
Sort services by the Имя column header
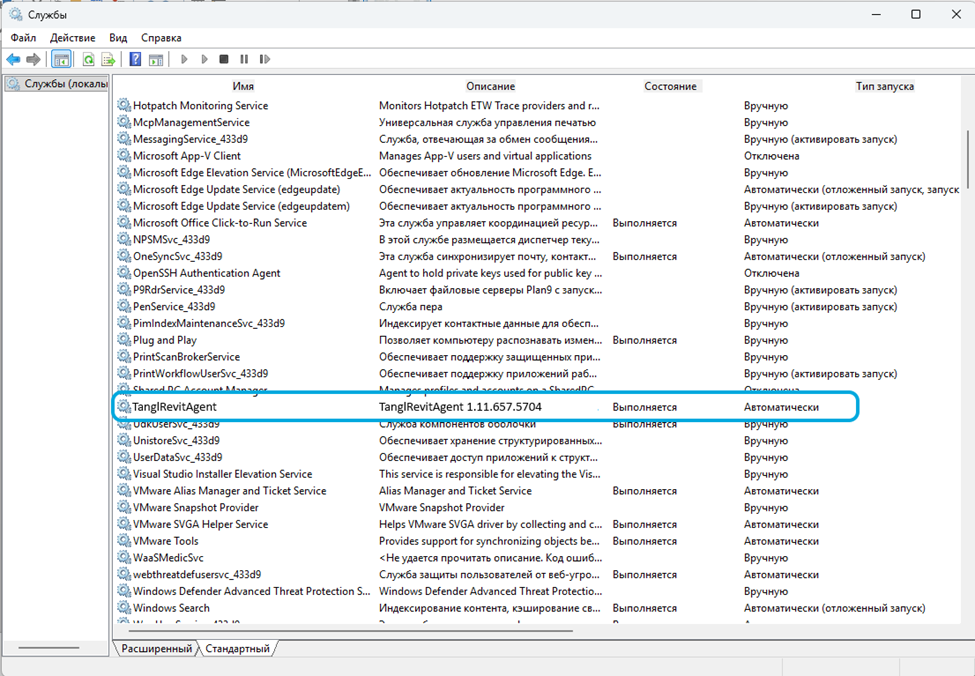(243, 86)
